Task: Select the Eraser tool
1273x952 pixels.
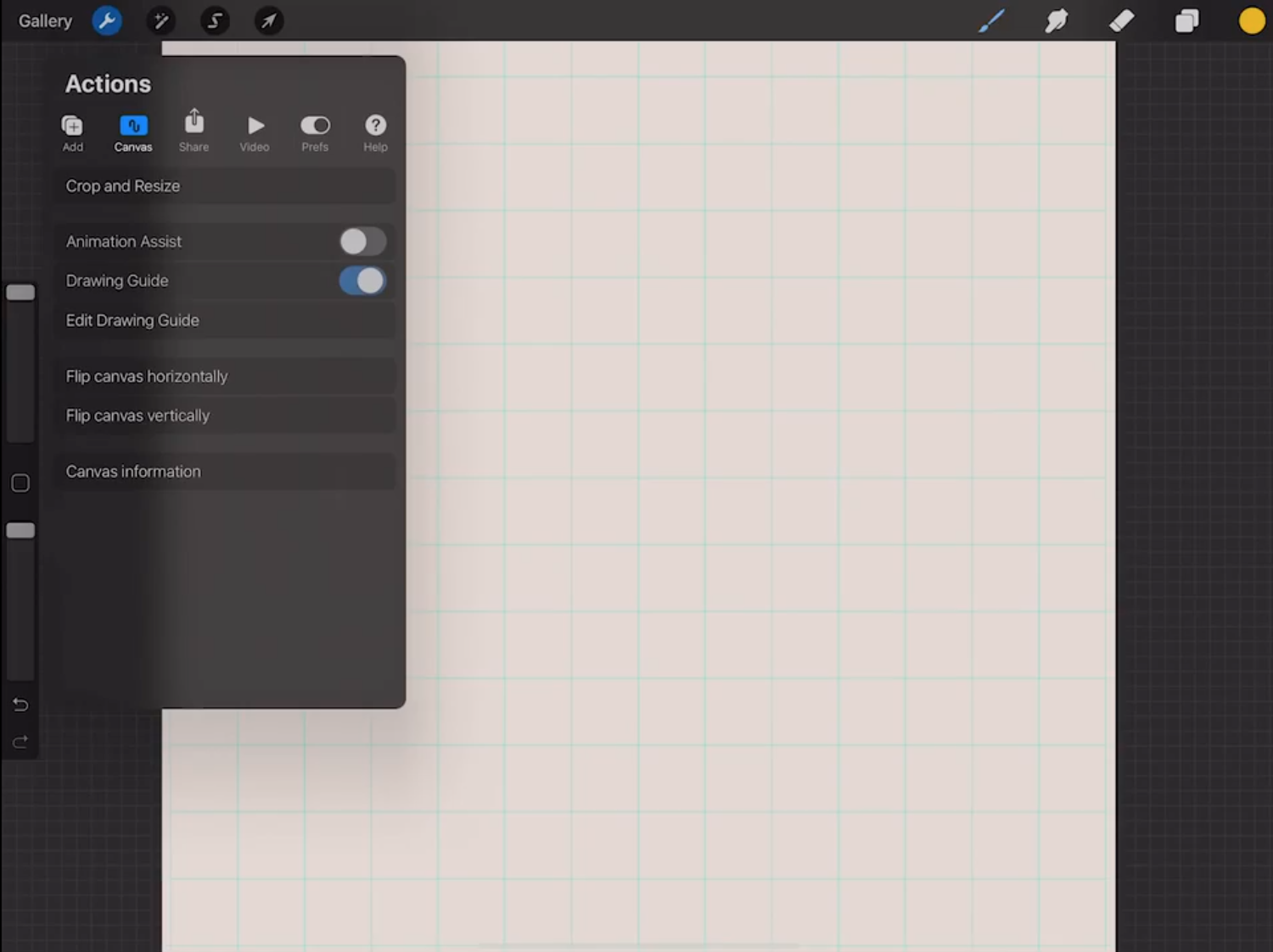Action: coord(1121,20)
